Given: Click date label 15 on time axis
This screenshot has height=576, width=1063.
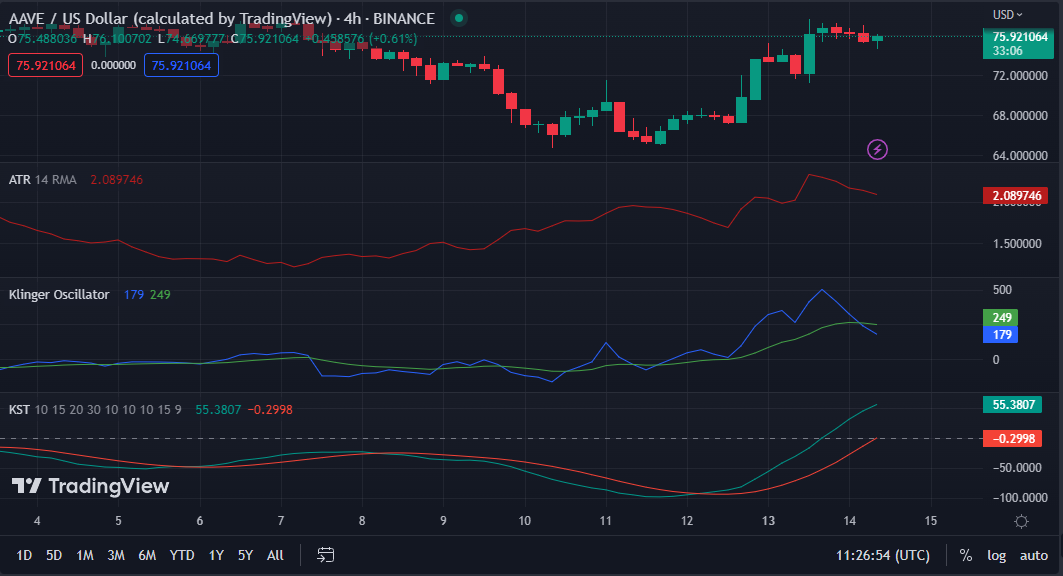Looking at the screenshot, I should pyautogui.click(x=931, y=520).
